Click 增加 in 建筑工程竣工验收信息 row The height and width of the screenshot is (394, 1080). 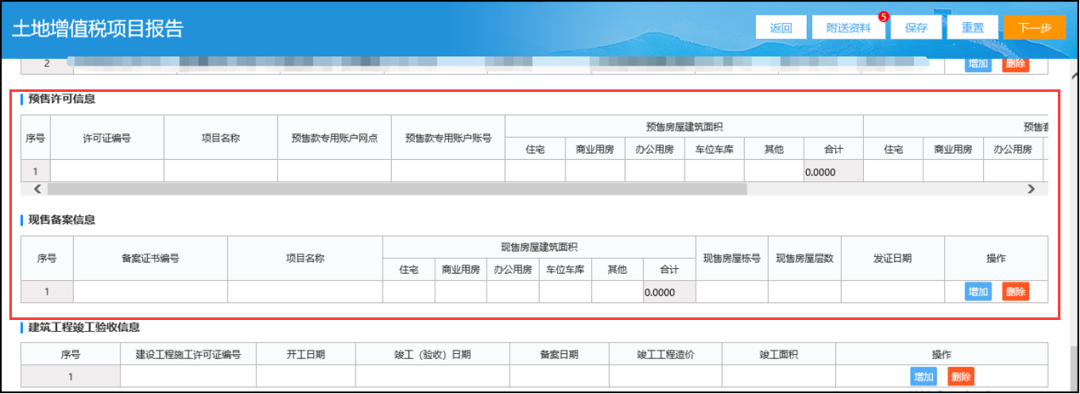tap(924, 377)
